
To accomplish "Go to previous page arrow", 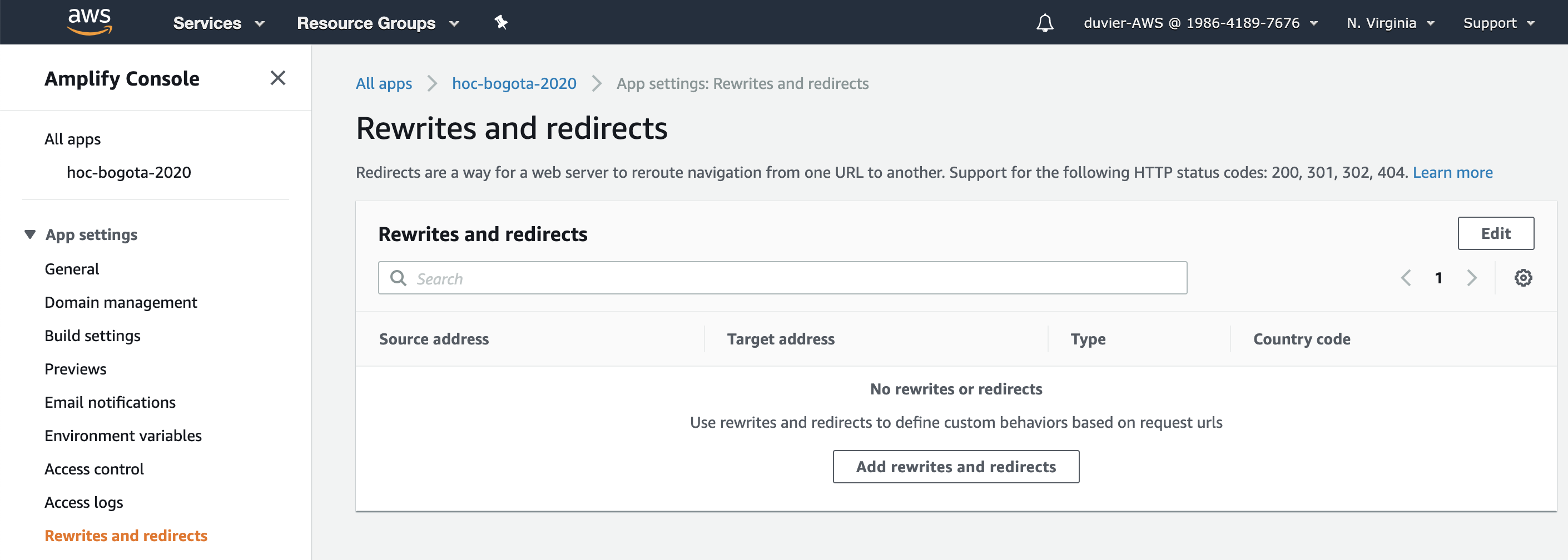I will (x=1406, y=278).
